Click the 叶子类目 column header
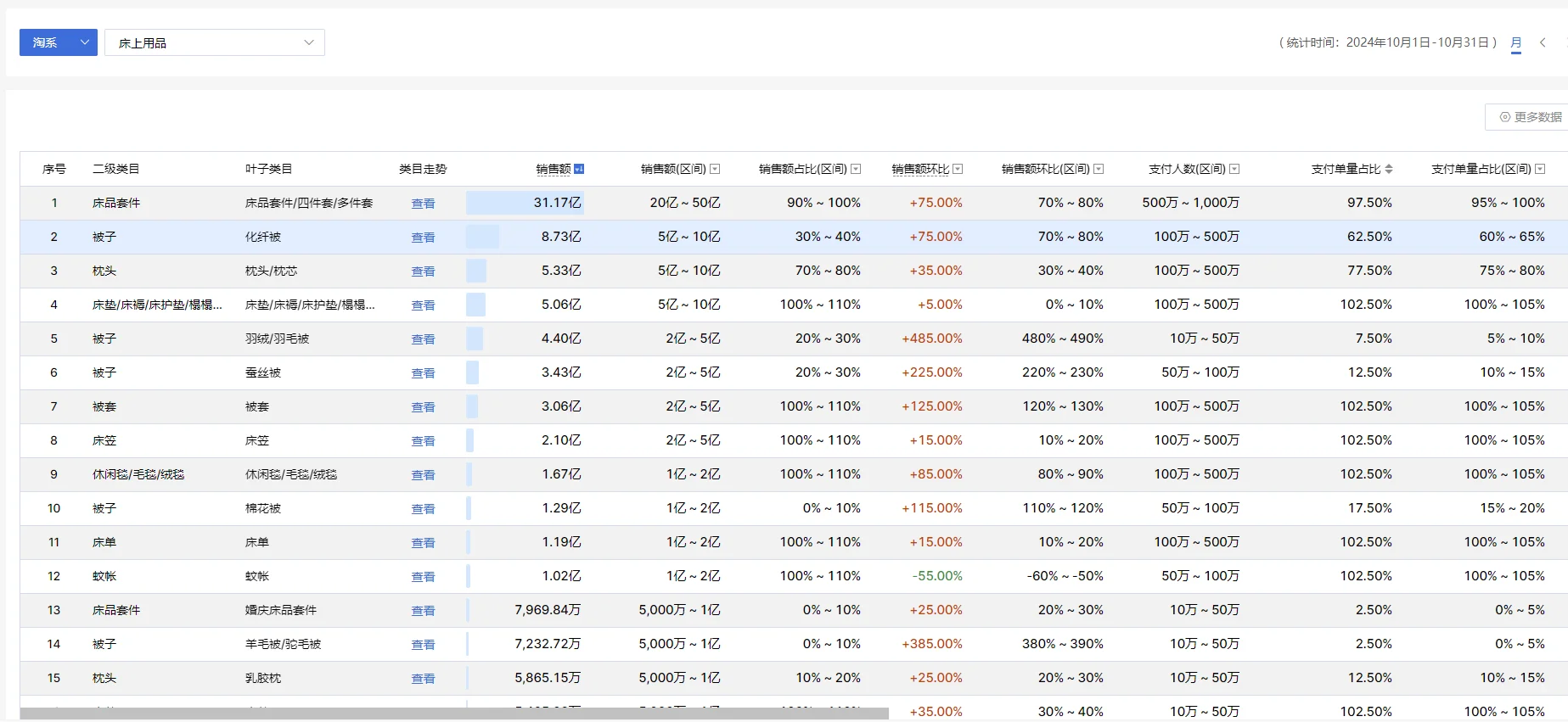 [269, 169]
